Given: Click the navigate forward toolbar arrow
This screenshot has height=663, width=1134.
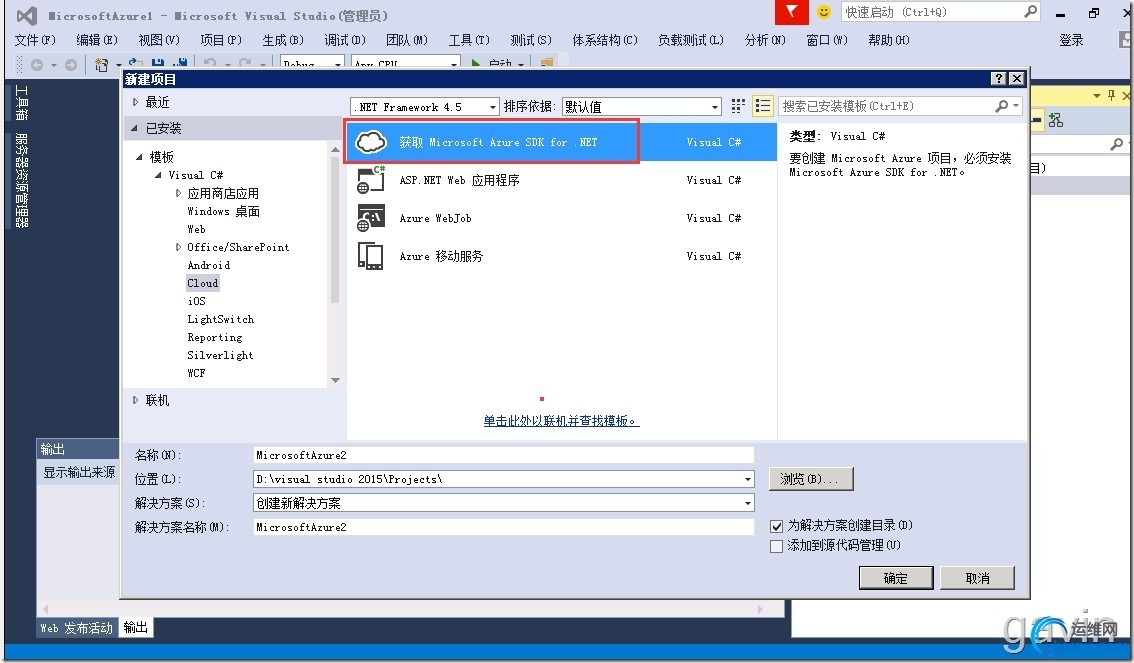Looking at the screenshot, I should tap(71, 65).
